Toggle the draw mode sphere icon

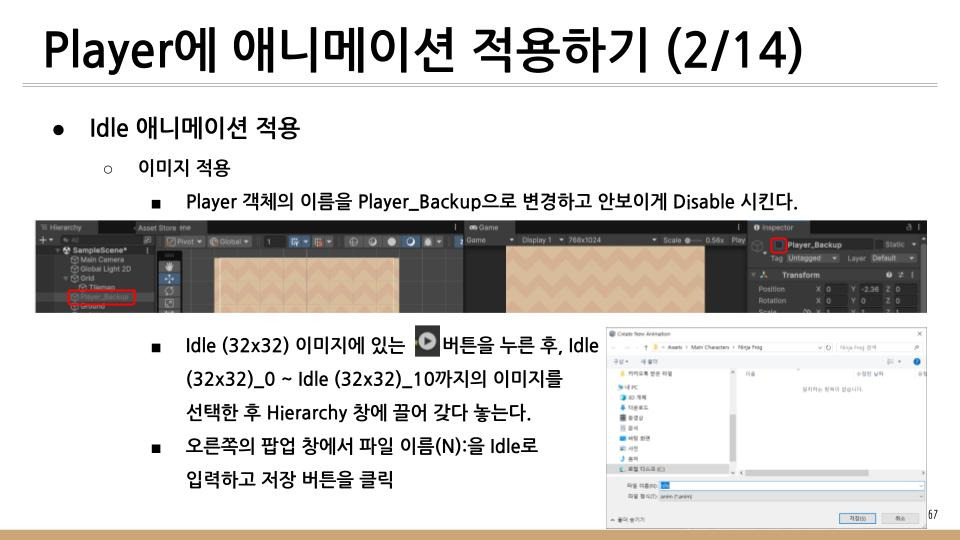click(353, 242)
